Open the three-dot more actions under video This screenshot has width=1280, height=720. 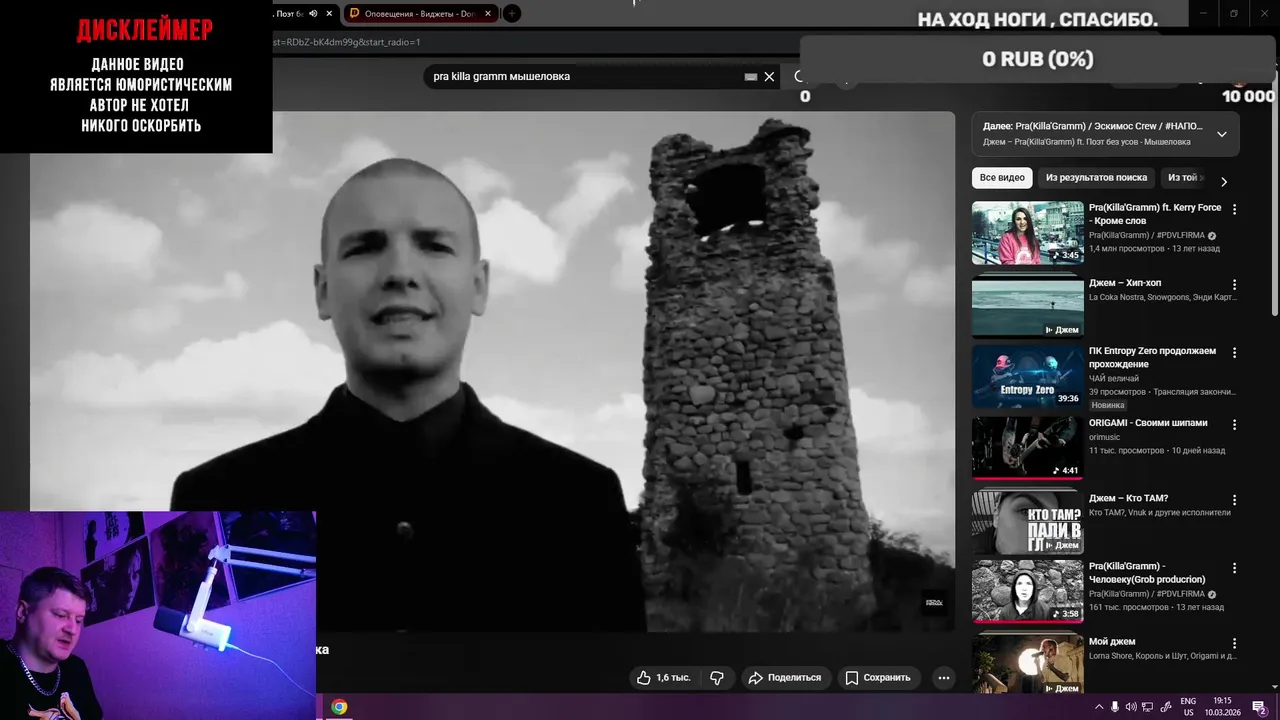(x=943, y=678)
